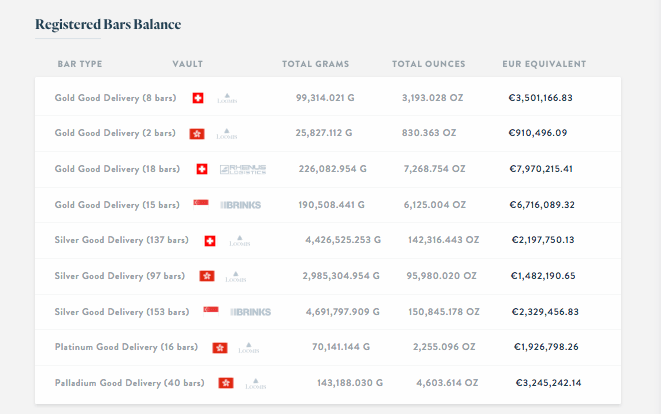This screenshot has width=661, height=414.
Task: Click Singapore flag in Gold 15 bars row
Action: pyautogui.click(x=200, y=204)
